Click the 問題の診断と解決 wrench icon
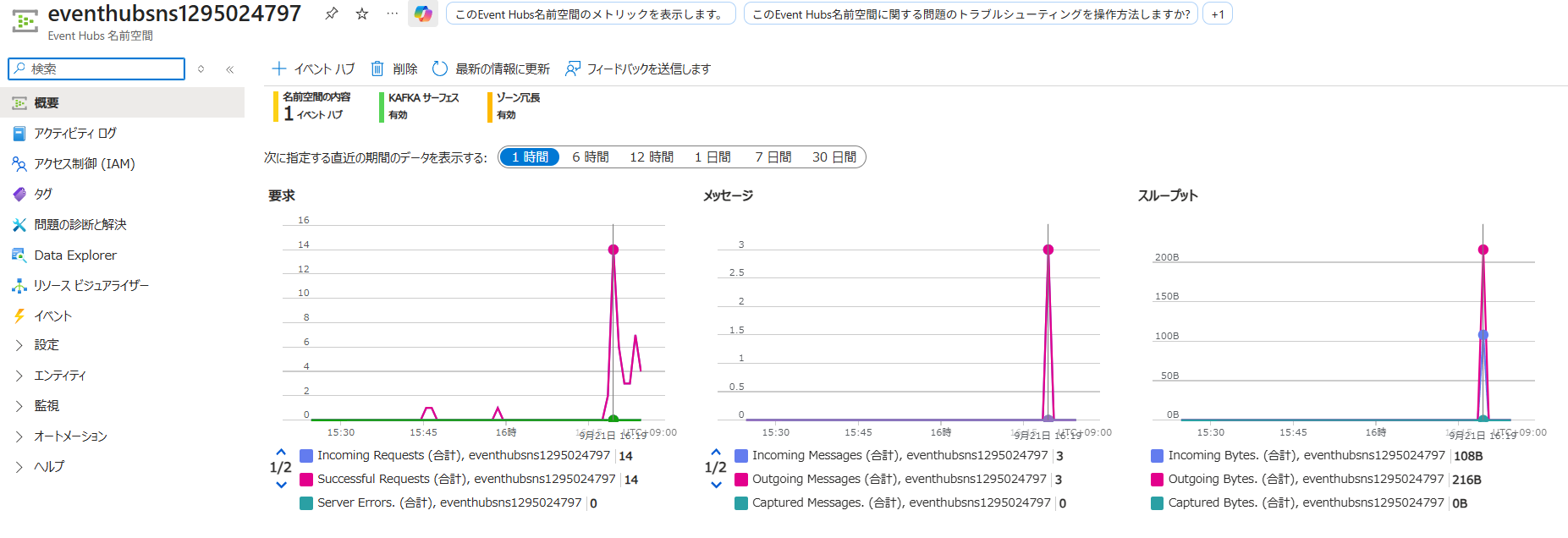1568x538 pixels. 19,225
